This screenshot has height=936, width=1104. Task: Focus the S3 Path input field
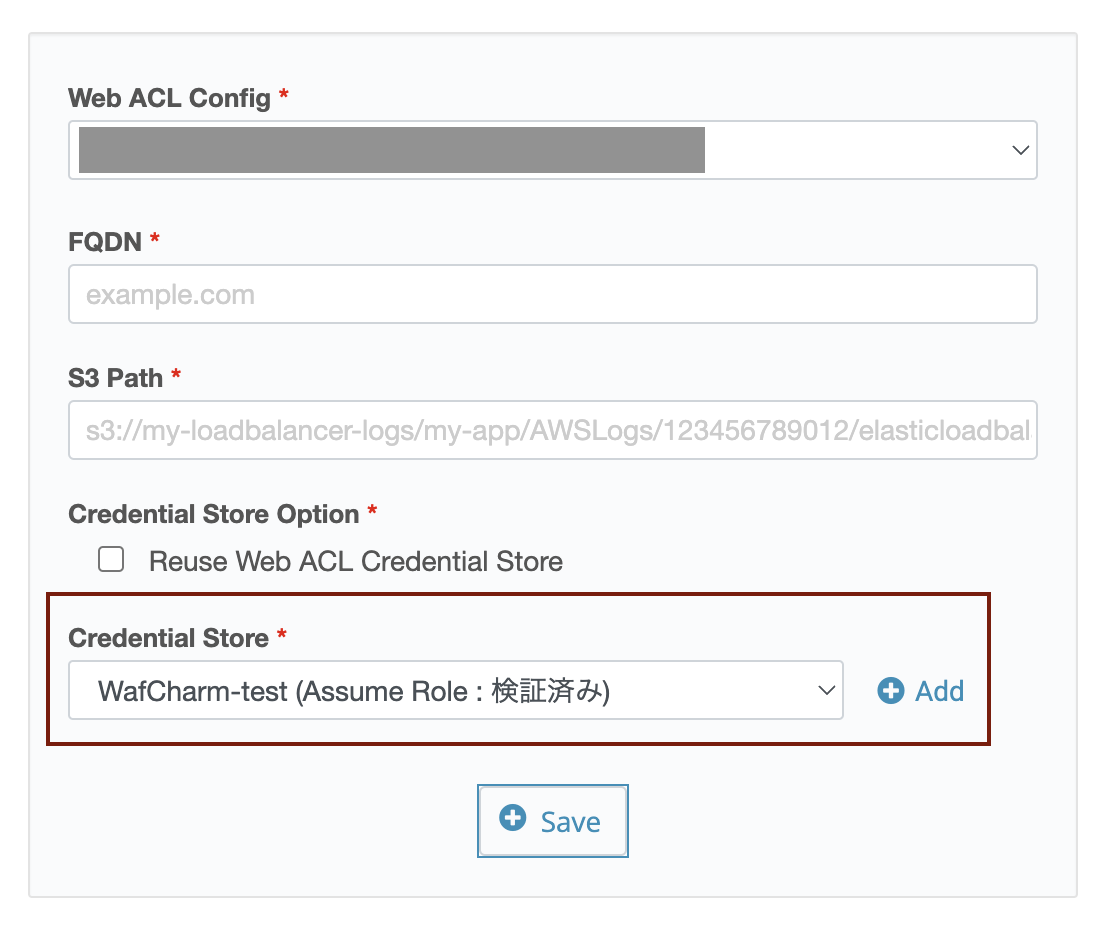[553, 430]
